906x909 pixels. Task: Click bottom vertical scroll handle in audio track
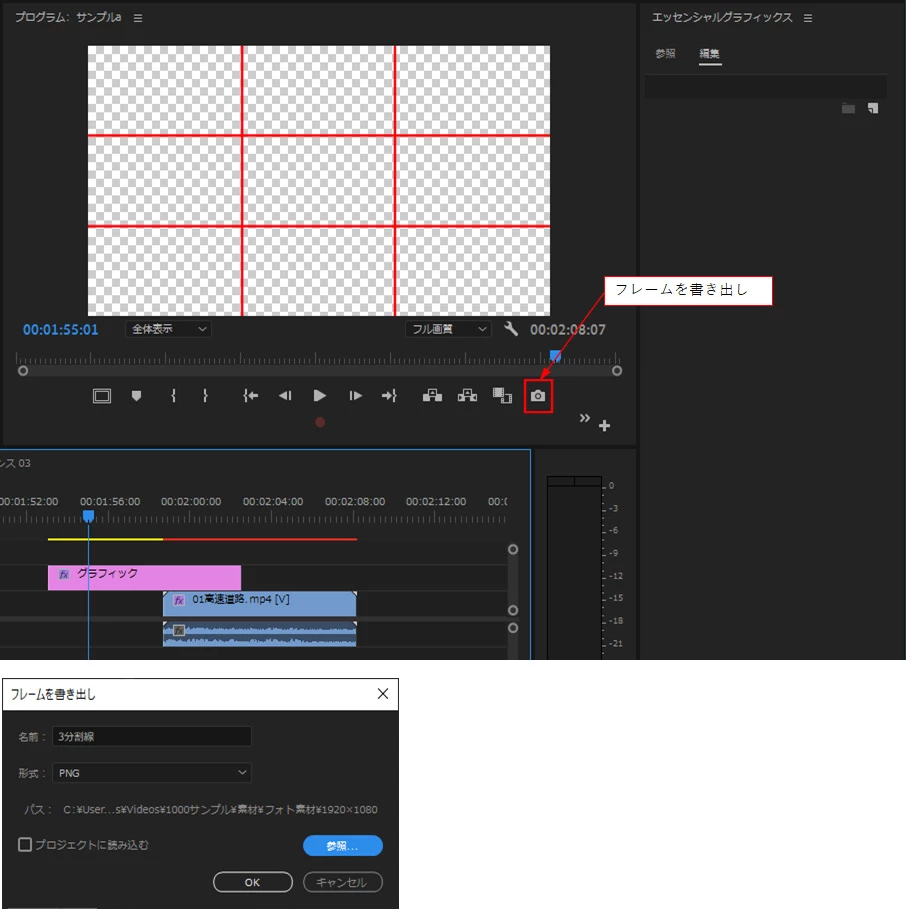(513, 628)
